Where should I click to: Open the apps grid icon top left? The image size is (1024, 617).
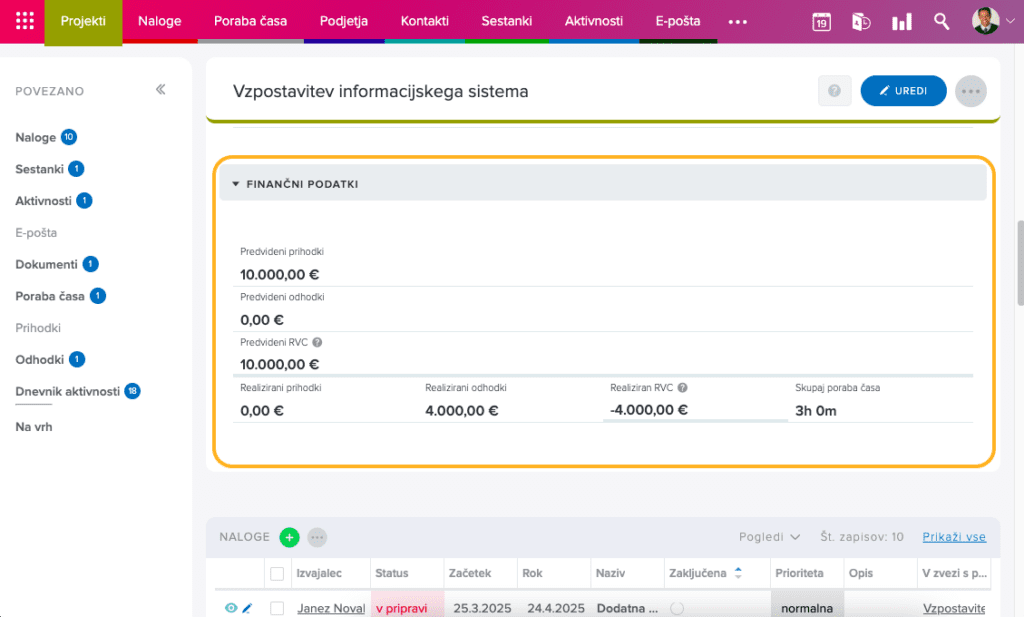[23, 20]
